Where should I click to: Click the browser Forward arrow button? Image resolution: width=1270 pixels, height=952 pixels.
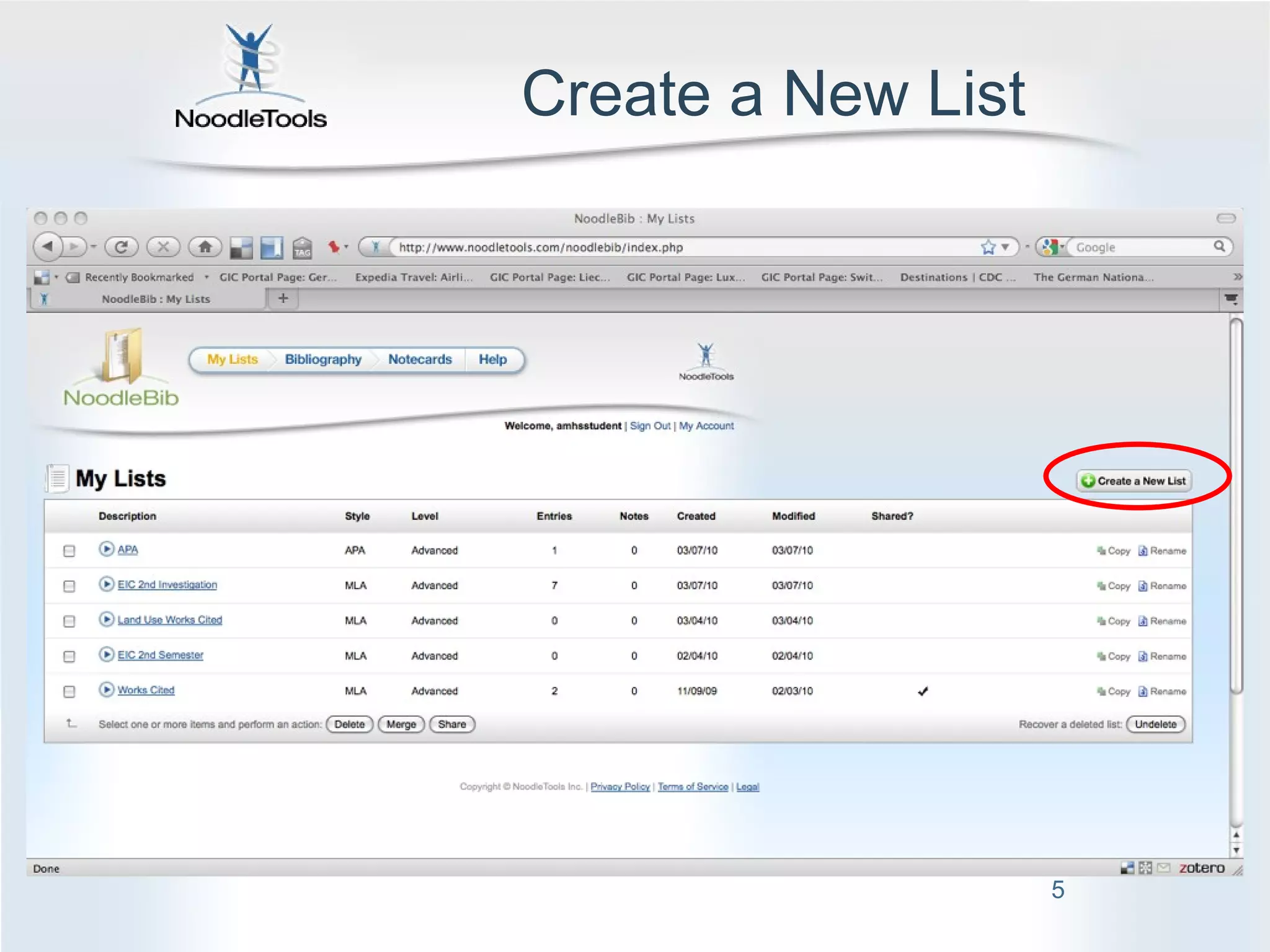(x=74, y=247)
